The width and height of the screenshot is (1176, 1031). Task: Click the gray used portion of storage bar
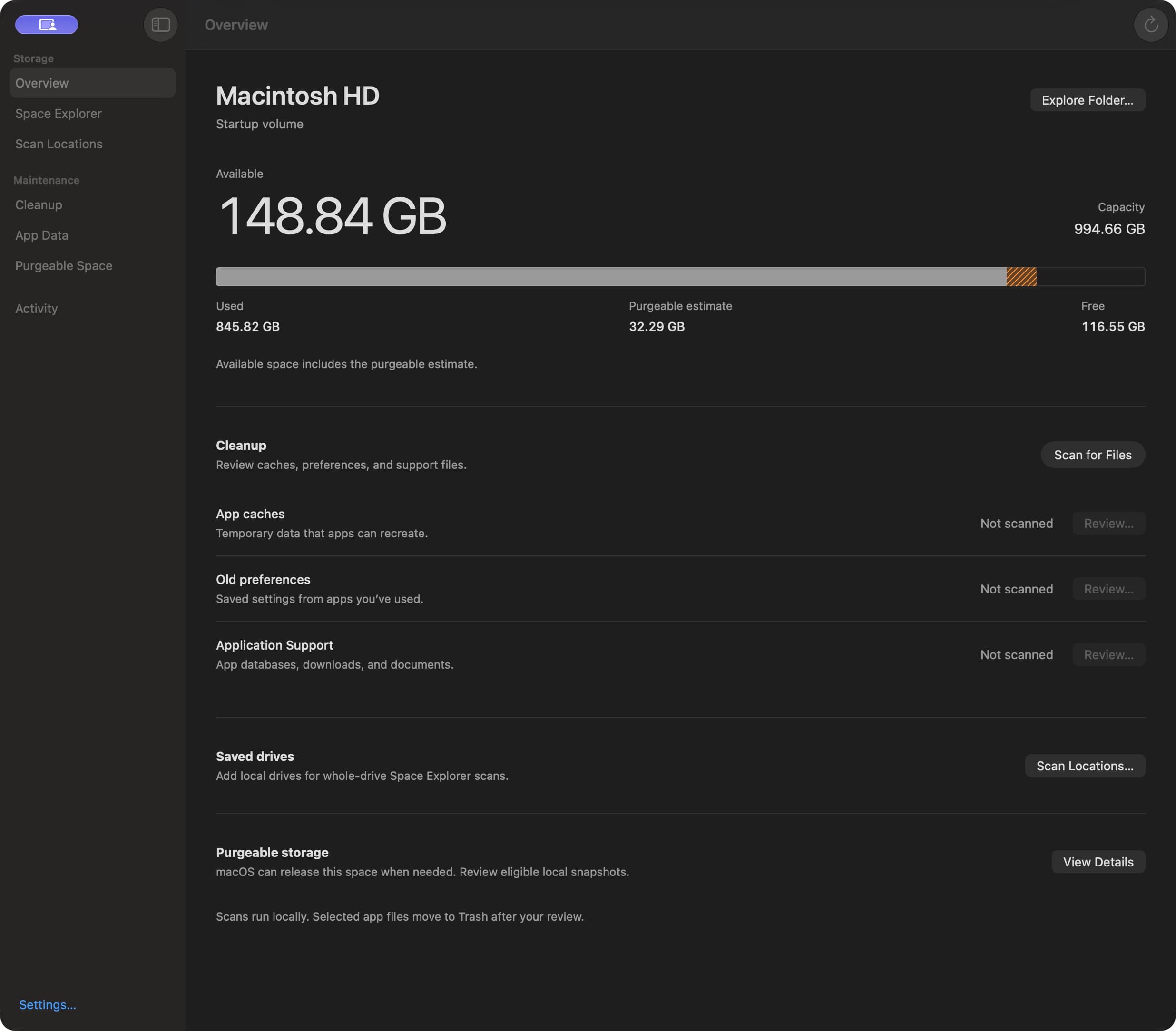coord(611,277)
